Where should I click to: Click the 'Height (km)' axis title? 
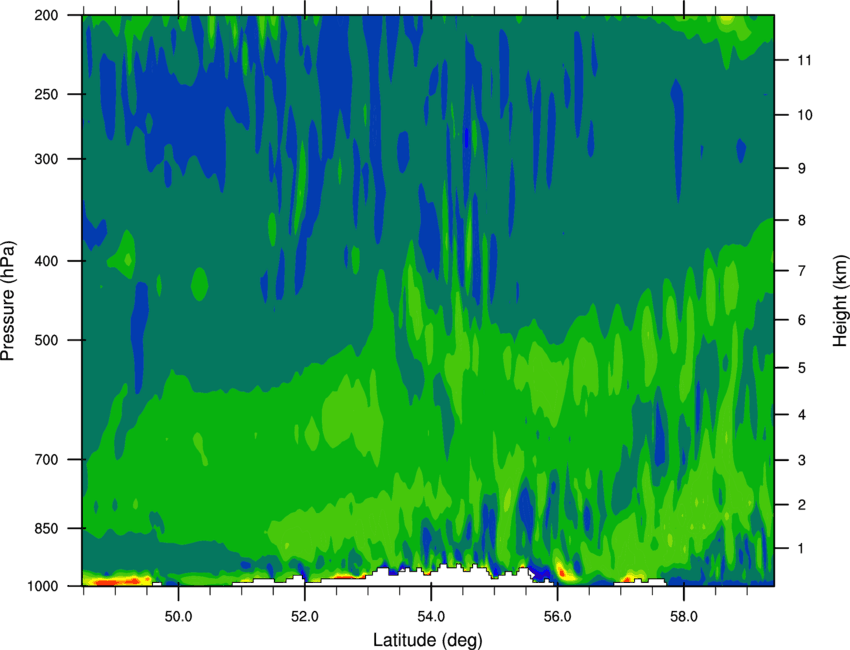[x=840, y=301]
